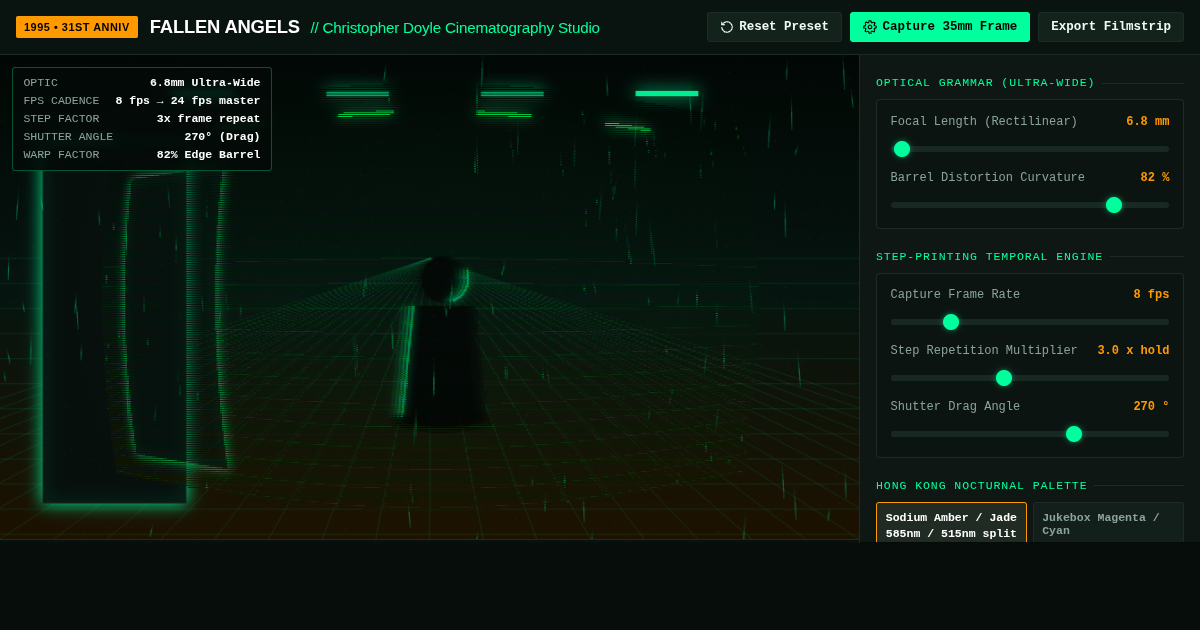Click the "OPTICAL GRAMMAR (ULTRA-WIDE)" heading
Viewport: 1200px width, 630px height.
(985, 83)
